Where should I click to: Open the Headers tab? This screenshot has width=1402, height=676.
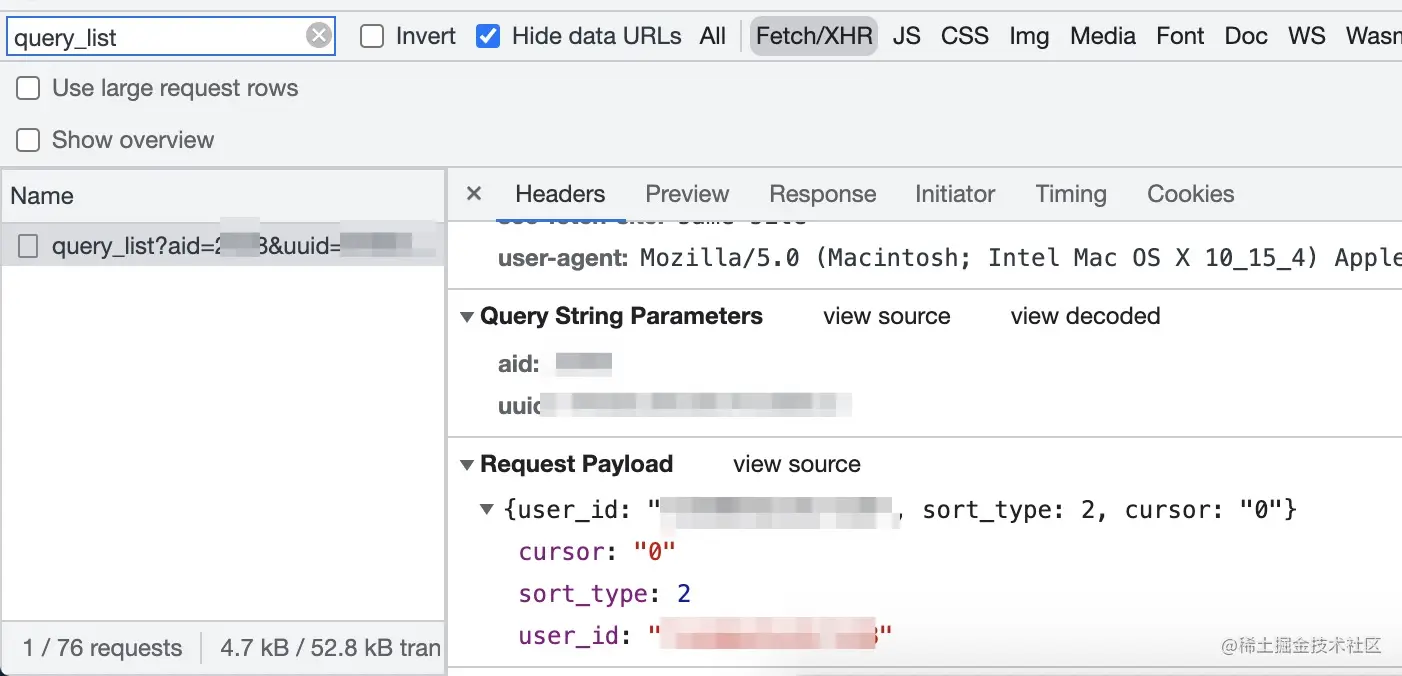coord(560,194)
